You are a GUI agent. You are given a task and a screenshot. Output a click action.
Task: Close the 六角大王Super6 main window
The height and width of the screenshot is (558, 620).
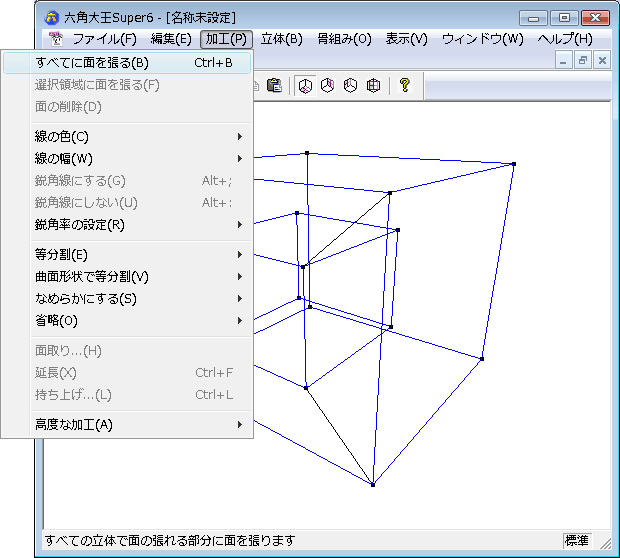(x=595, y=18)
